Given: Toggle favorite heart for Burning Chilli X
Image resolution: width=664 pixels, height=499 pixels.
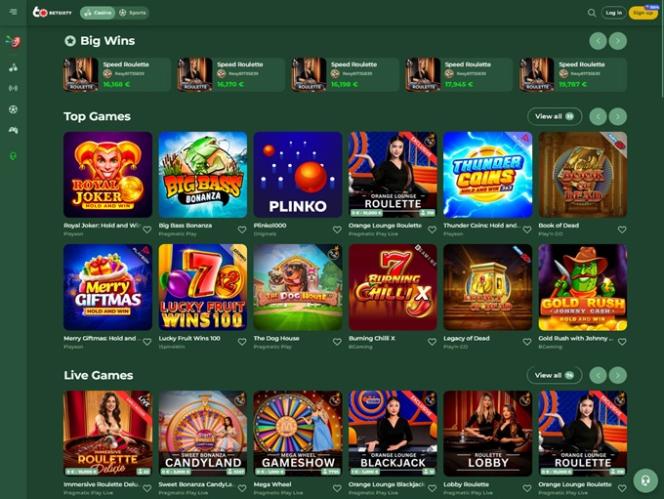Looking at the screenshot, I should [x=432, y=341].
